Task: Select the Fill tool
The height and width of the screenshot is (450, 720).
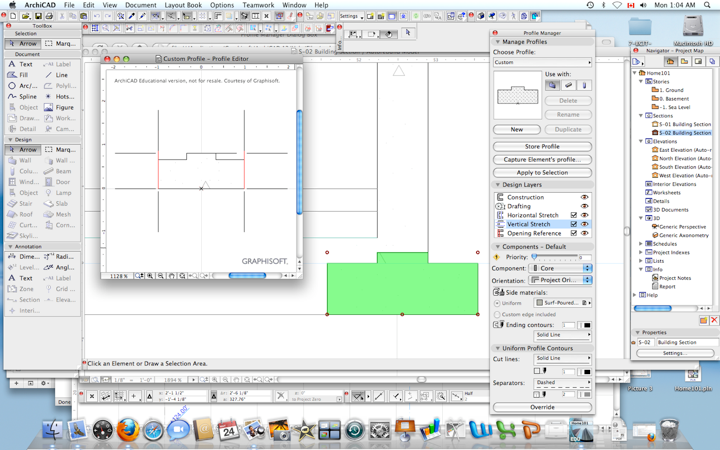Action: pyautogui.click(x=19, y=75)
